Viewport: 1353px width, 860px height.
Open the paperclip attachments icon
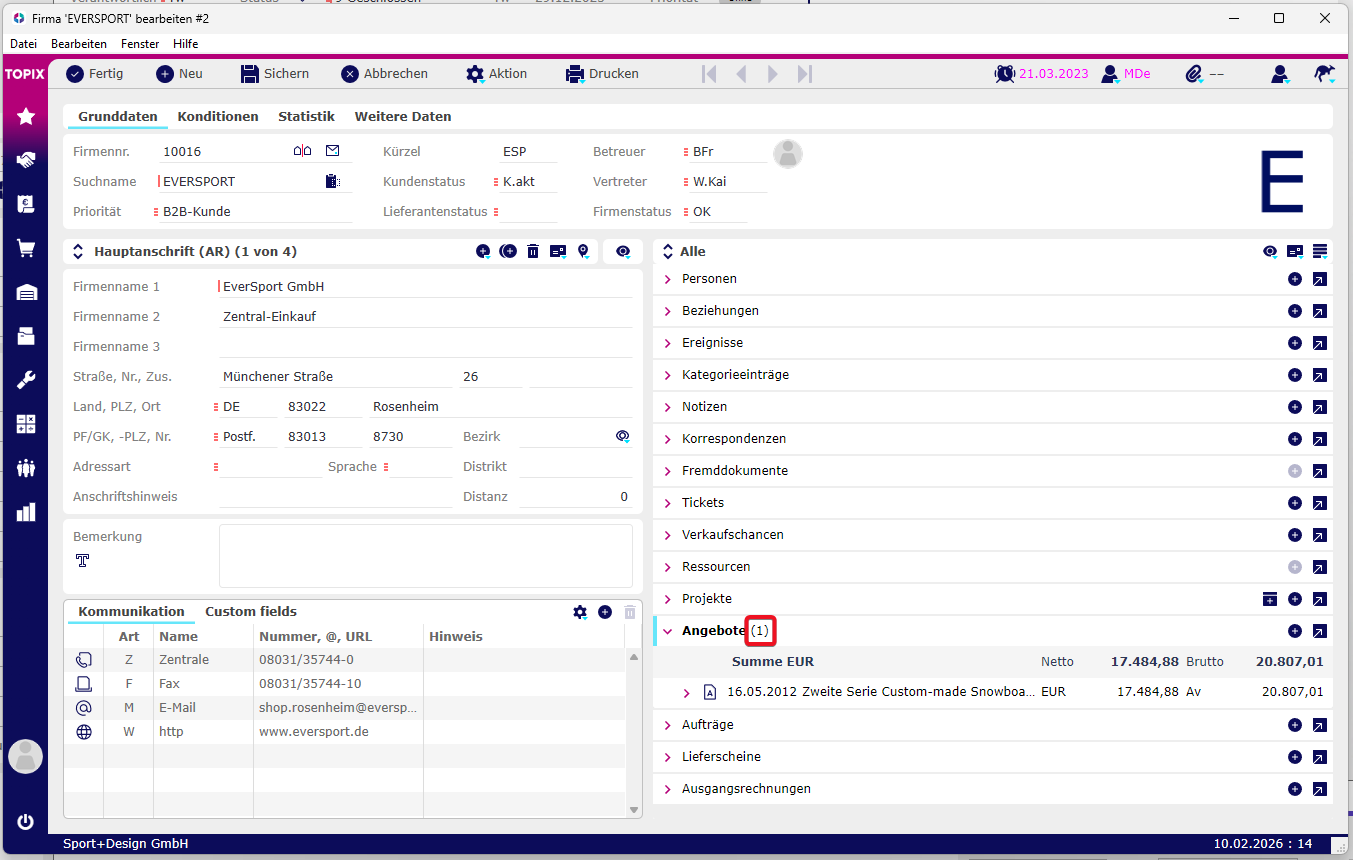point(1193,74)
